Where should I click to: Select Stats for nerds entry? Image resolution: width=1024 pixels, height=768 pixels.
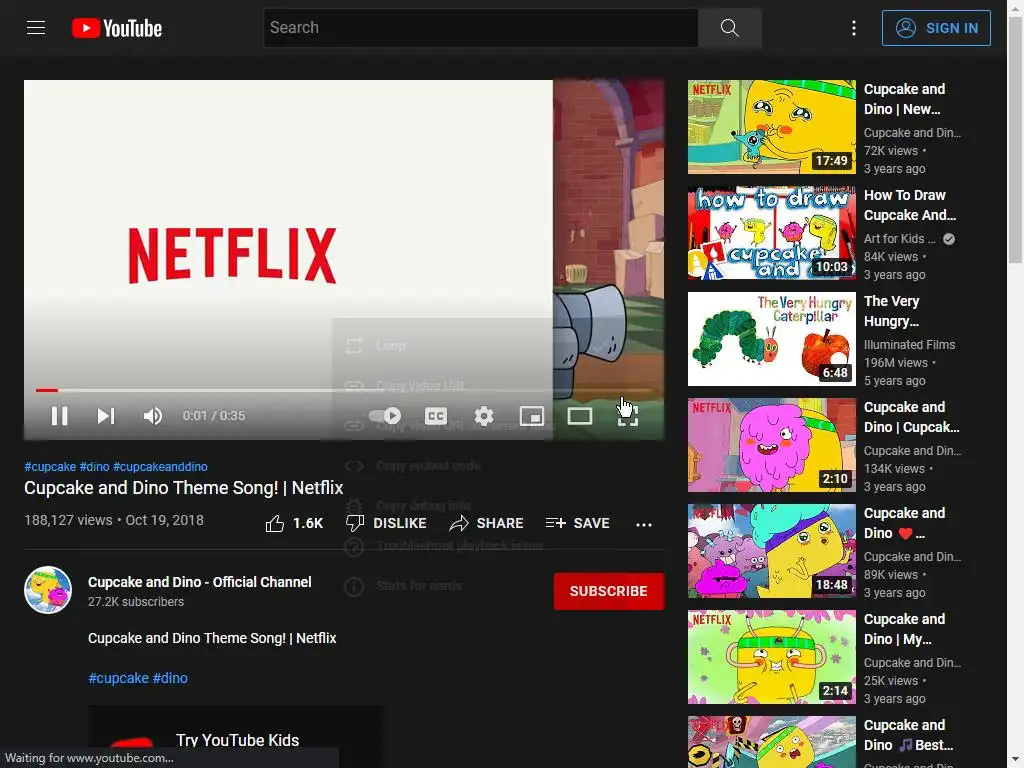pos(442,586)
